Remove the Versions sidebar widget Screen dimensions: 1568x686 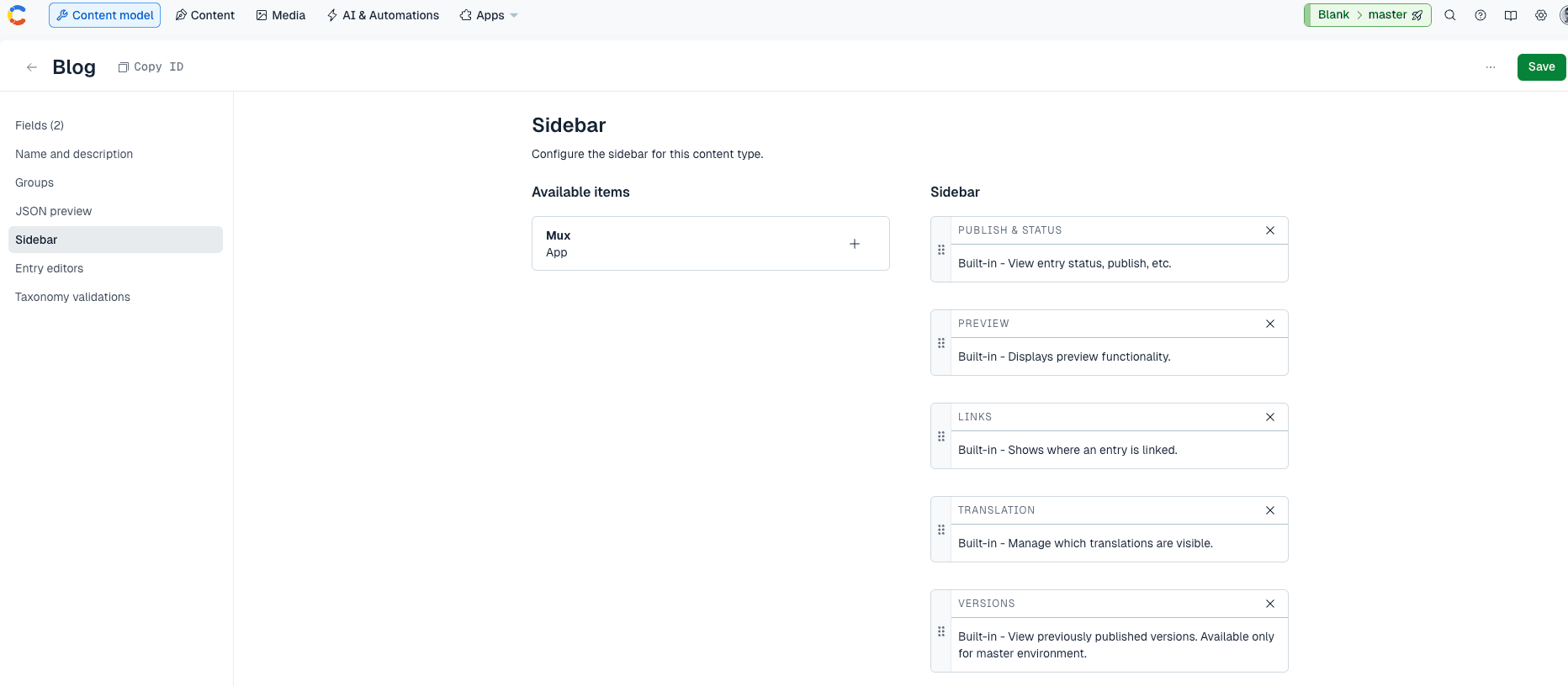coord(1270,604)
